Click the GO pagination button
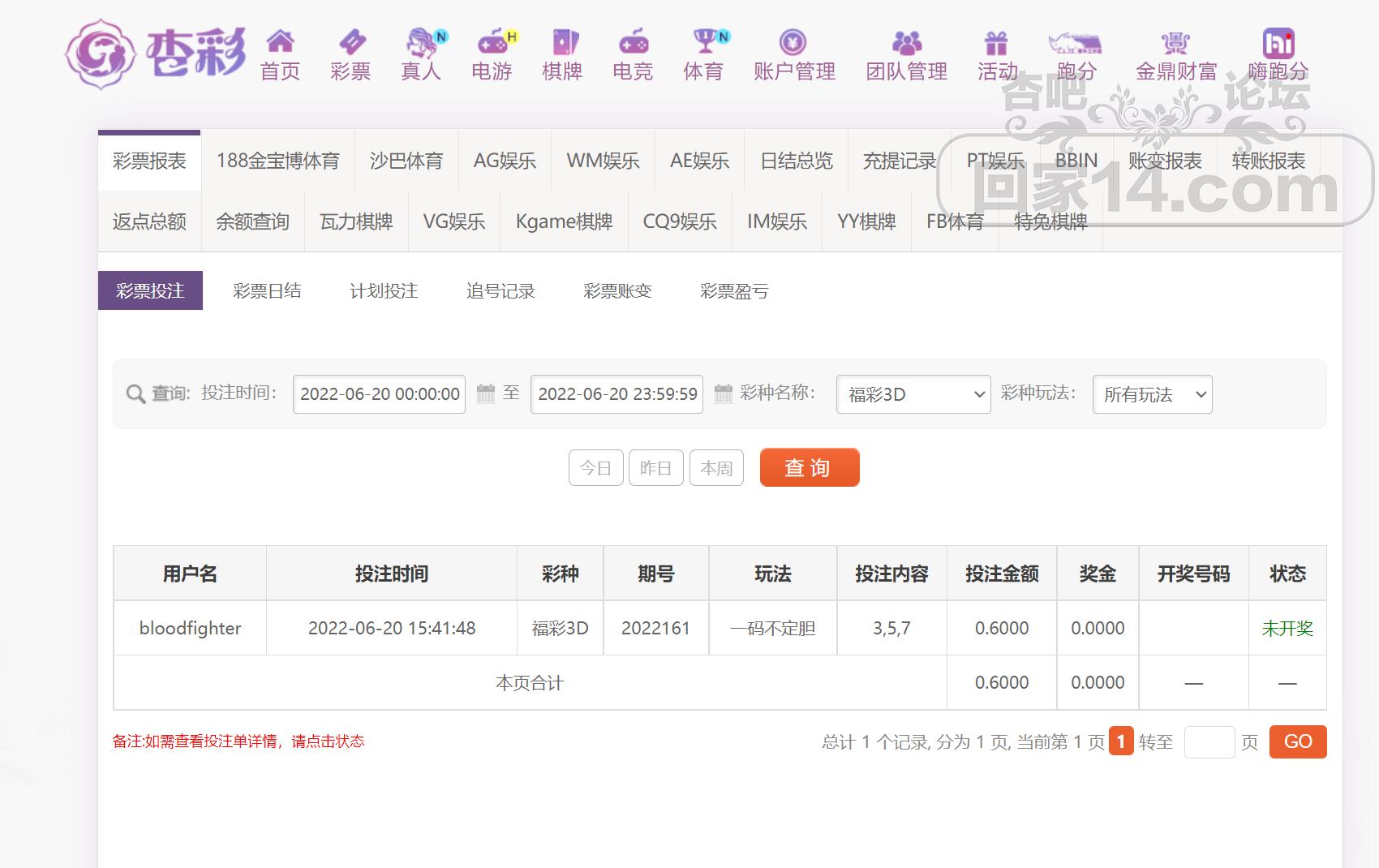This screenshot has width=1379, height=868. tap(1297, 741)
